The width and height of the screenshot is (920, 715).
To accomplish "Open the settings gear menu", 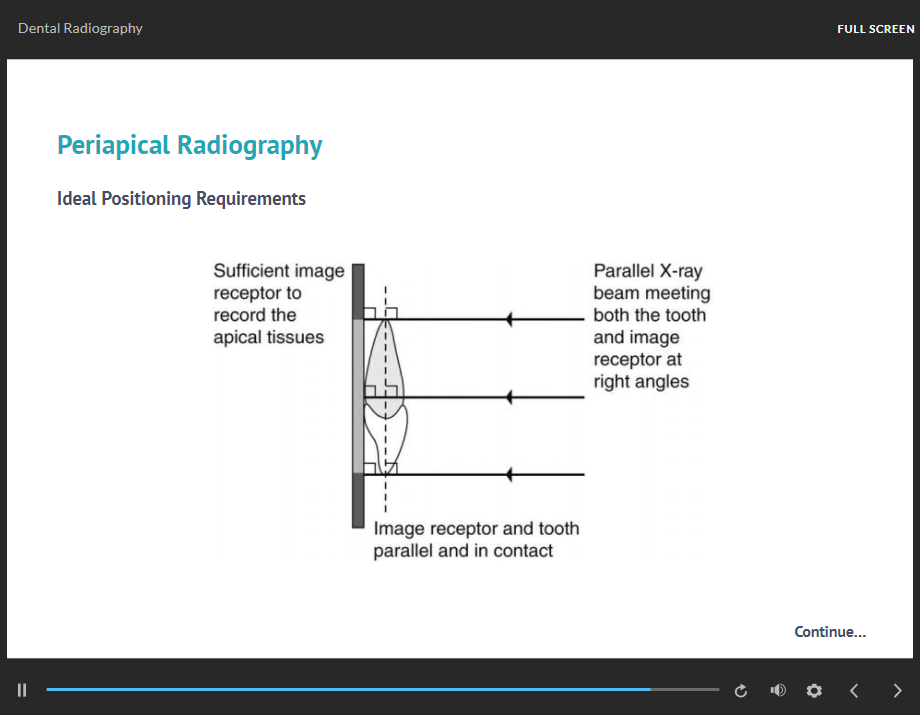I will (x=814, y=691).
